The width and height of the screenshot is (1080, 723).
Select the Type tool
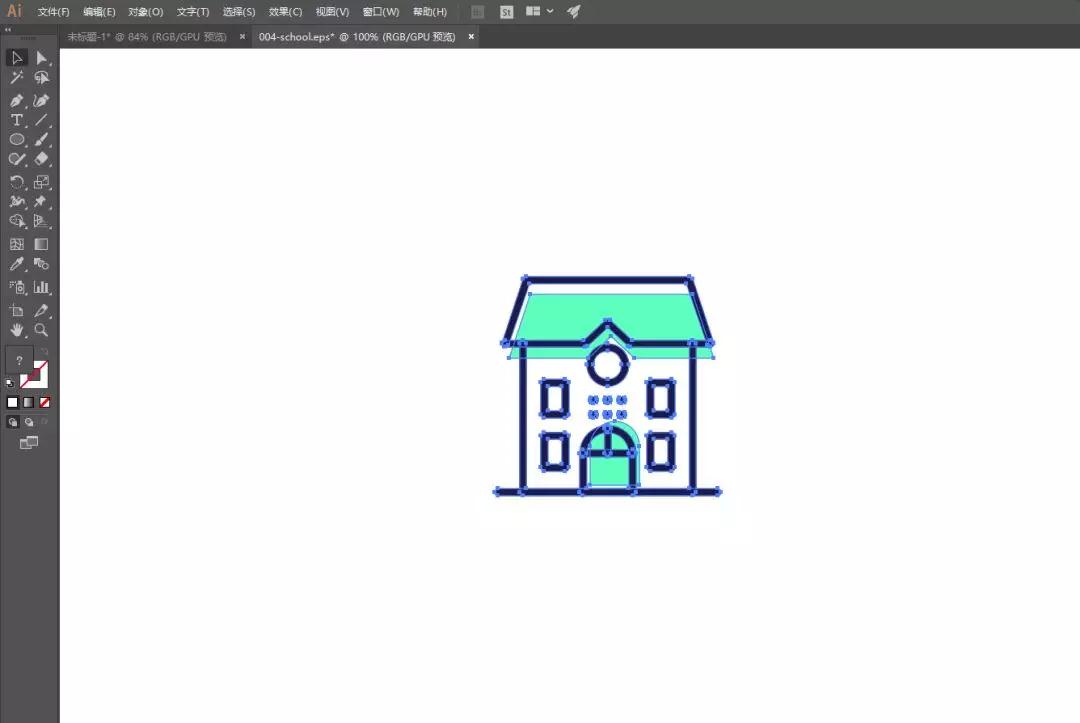pos(17,120)
